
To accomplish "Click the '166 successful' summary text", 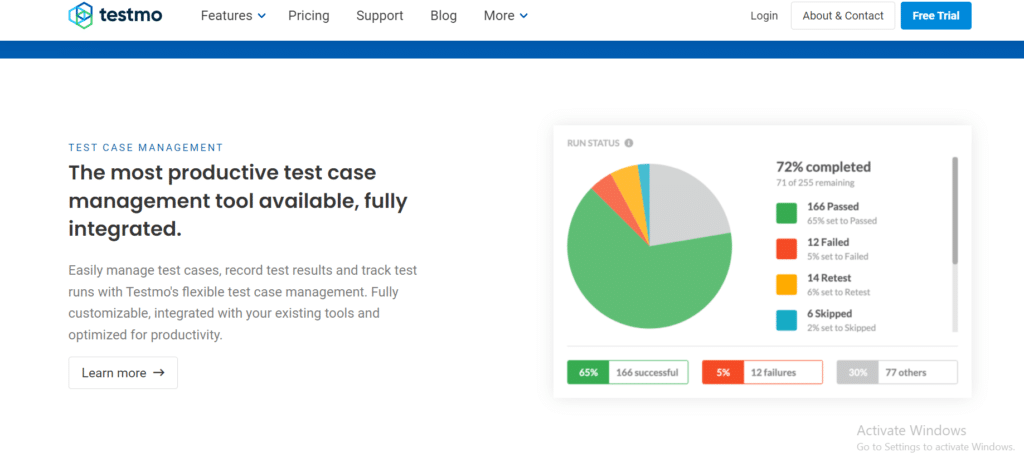I will tap(647, 372).
